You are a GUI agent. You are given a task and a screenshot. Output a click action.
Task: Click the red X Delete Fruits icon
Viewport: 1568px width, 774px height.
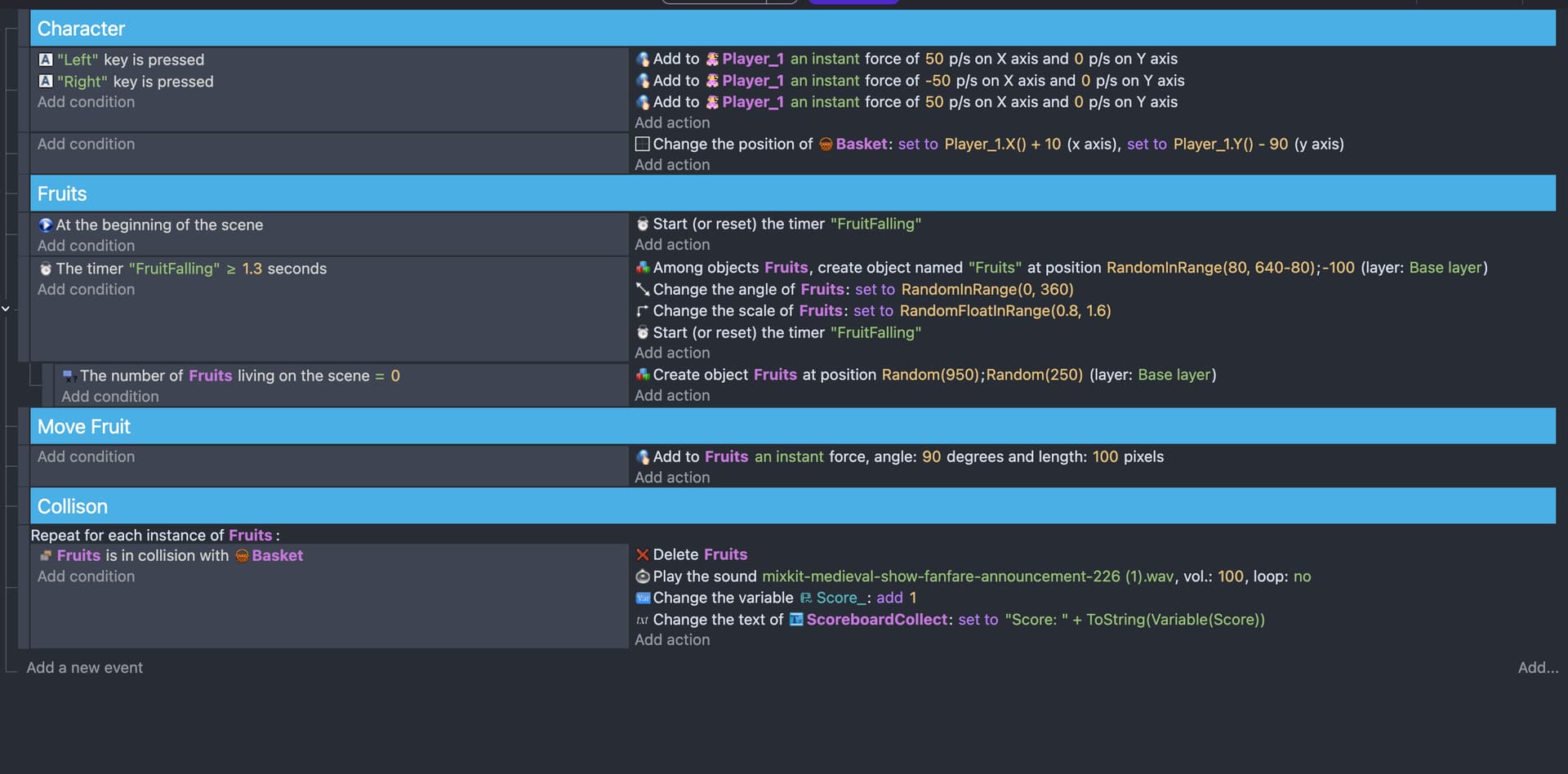click(643, 555)
